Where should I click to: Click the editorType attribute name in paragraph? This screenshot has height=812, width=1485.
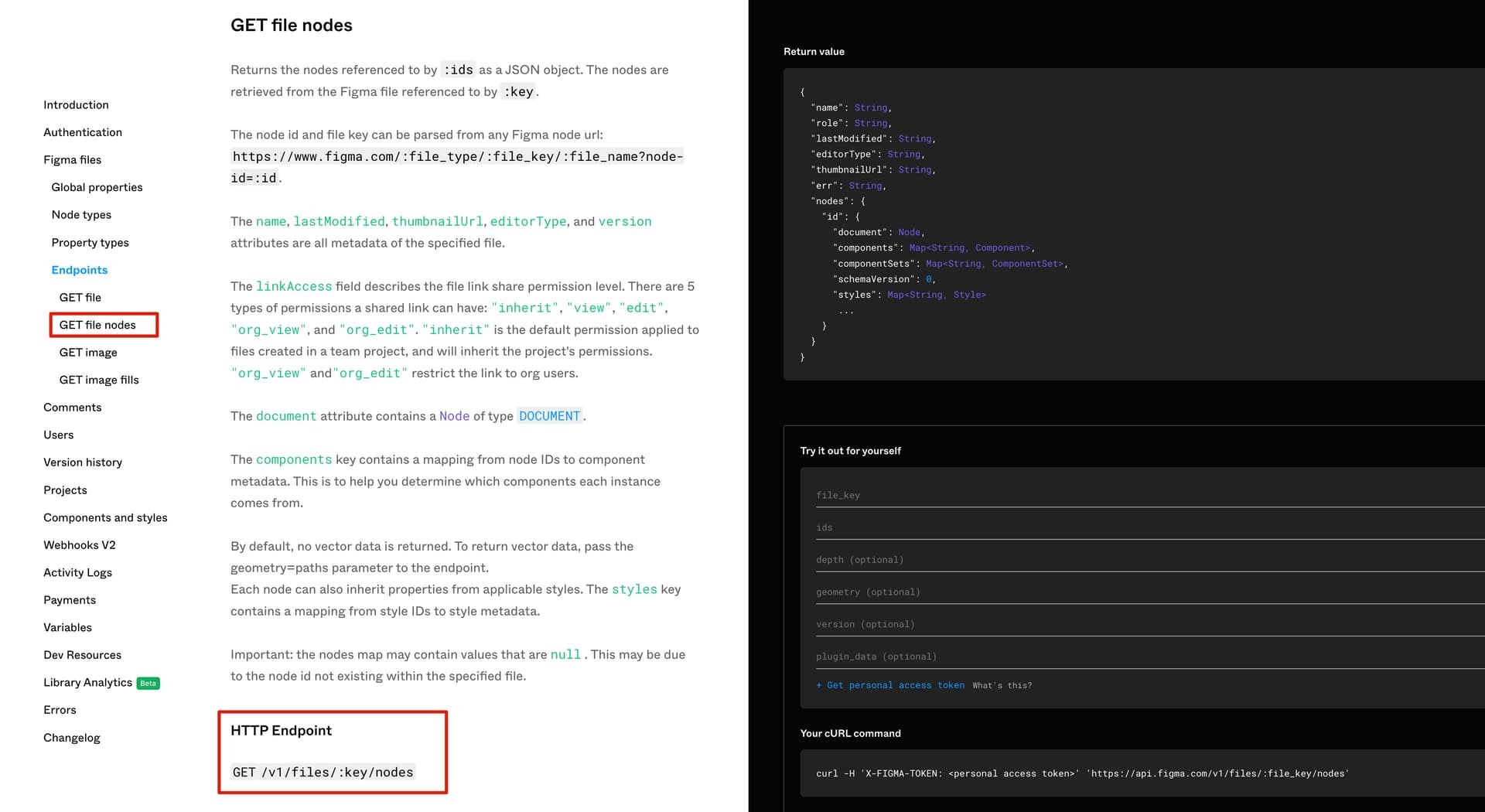coord(528,221)
